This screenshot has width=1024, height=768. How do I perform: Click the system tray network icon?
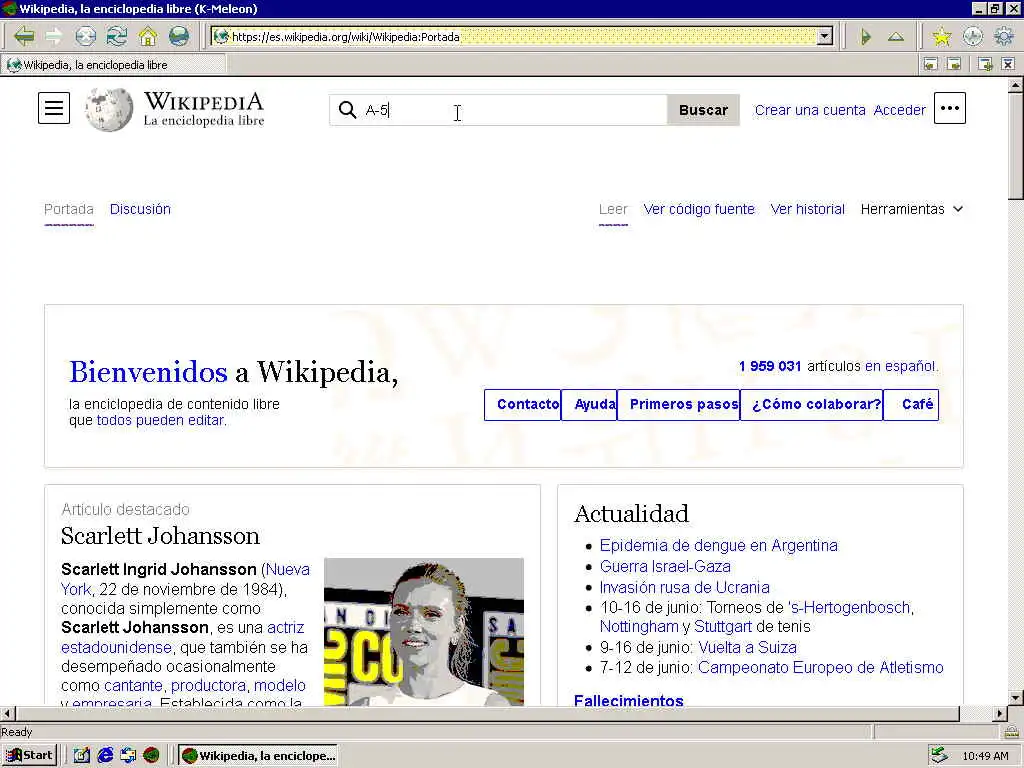point(939,756)
